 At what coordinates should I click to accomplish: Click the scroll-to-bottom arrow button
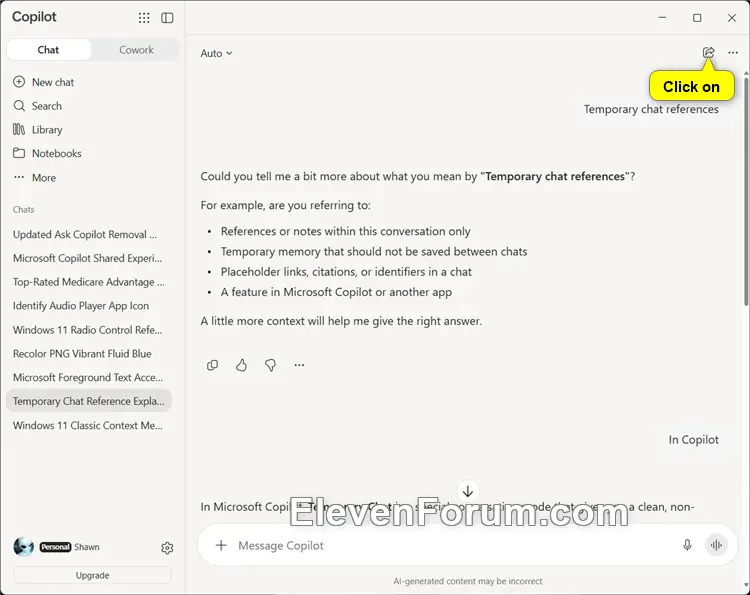pos(468,491)
